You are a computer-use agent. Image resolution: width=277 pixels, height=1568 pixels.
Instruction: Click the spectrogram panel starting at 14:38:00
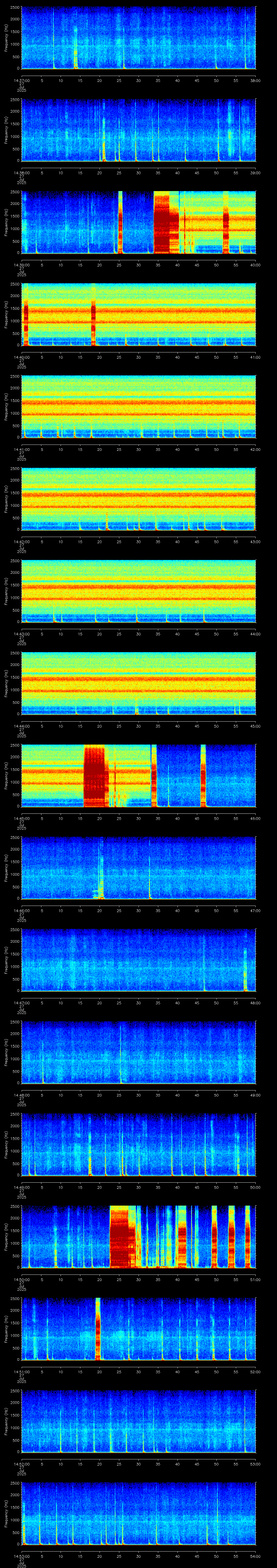(139, 130)
